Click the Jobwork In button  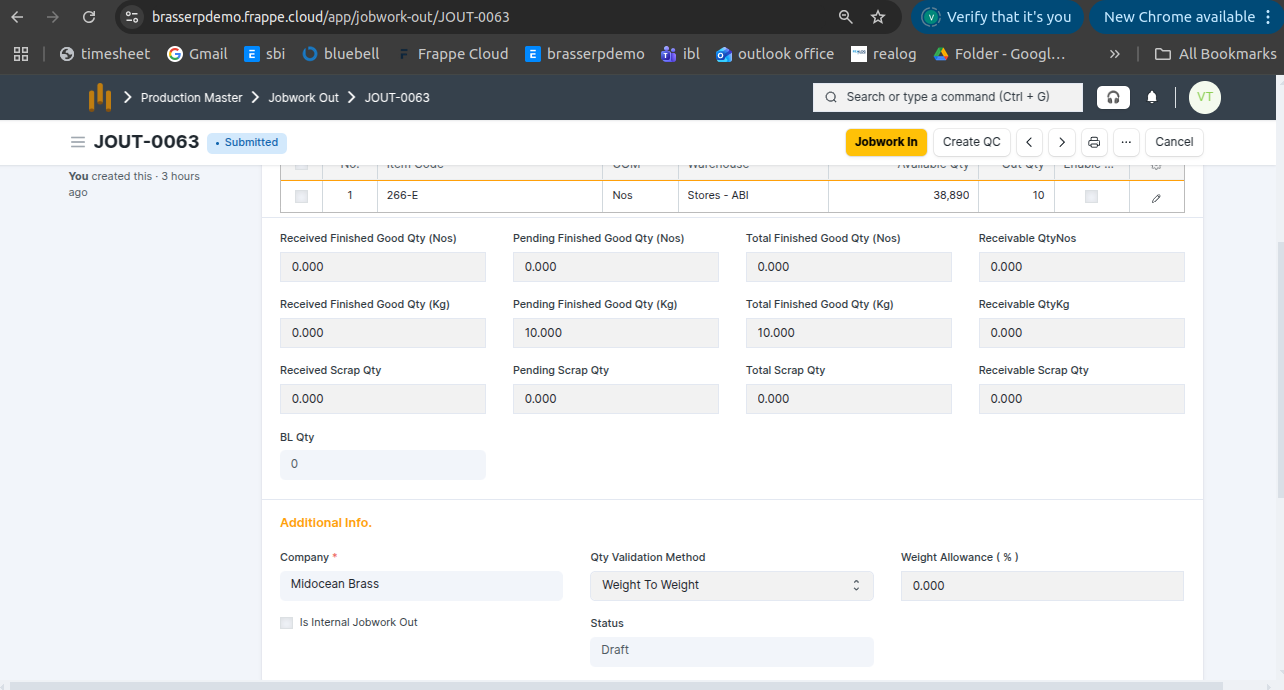[x=886, y=142]
